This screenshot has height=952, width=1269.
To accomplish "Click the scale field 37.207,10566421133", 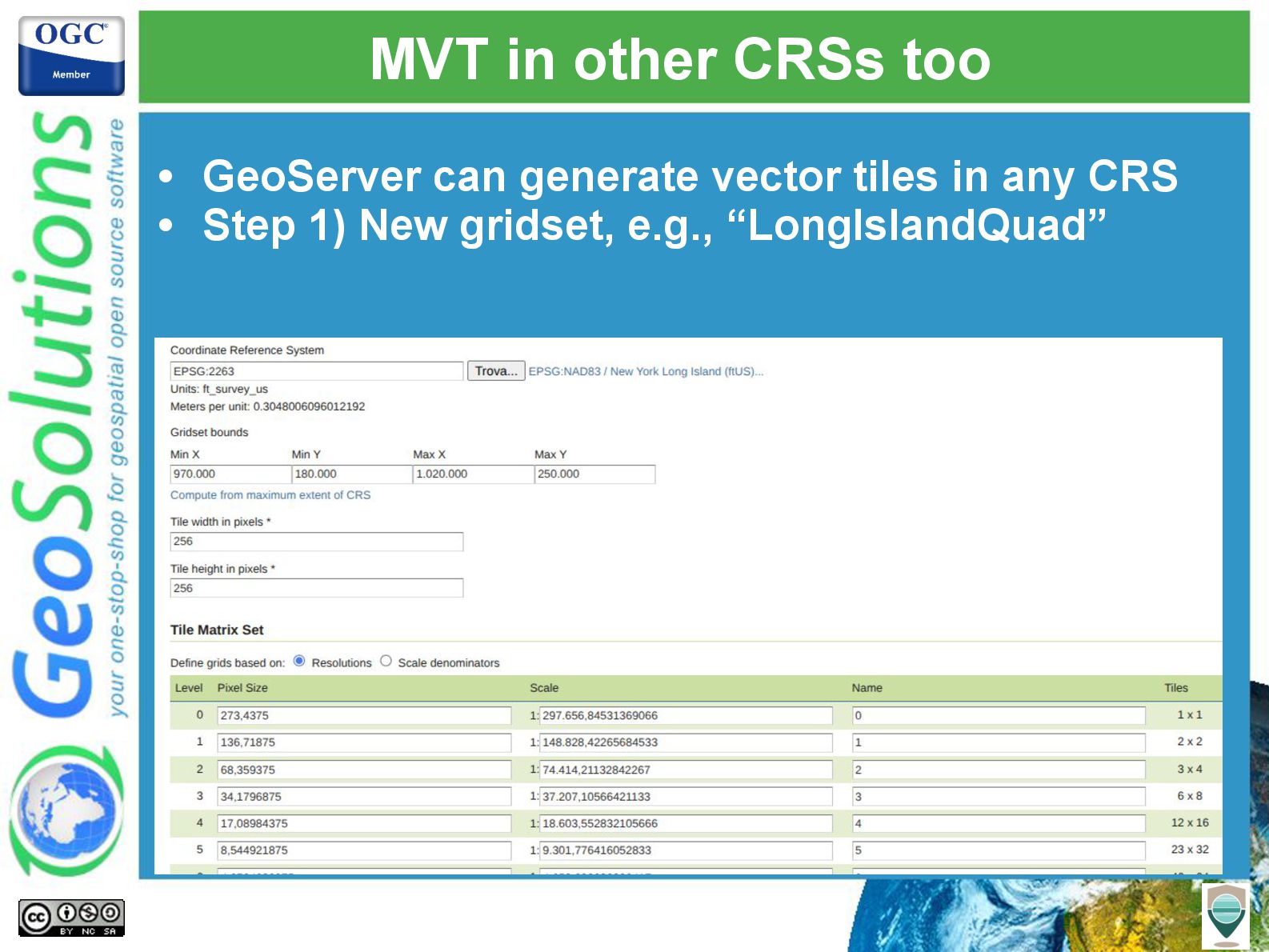I will pyautogui.click(x=686, y=797).
